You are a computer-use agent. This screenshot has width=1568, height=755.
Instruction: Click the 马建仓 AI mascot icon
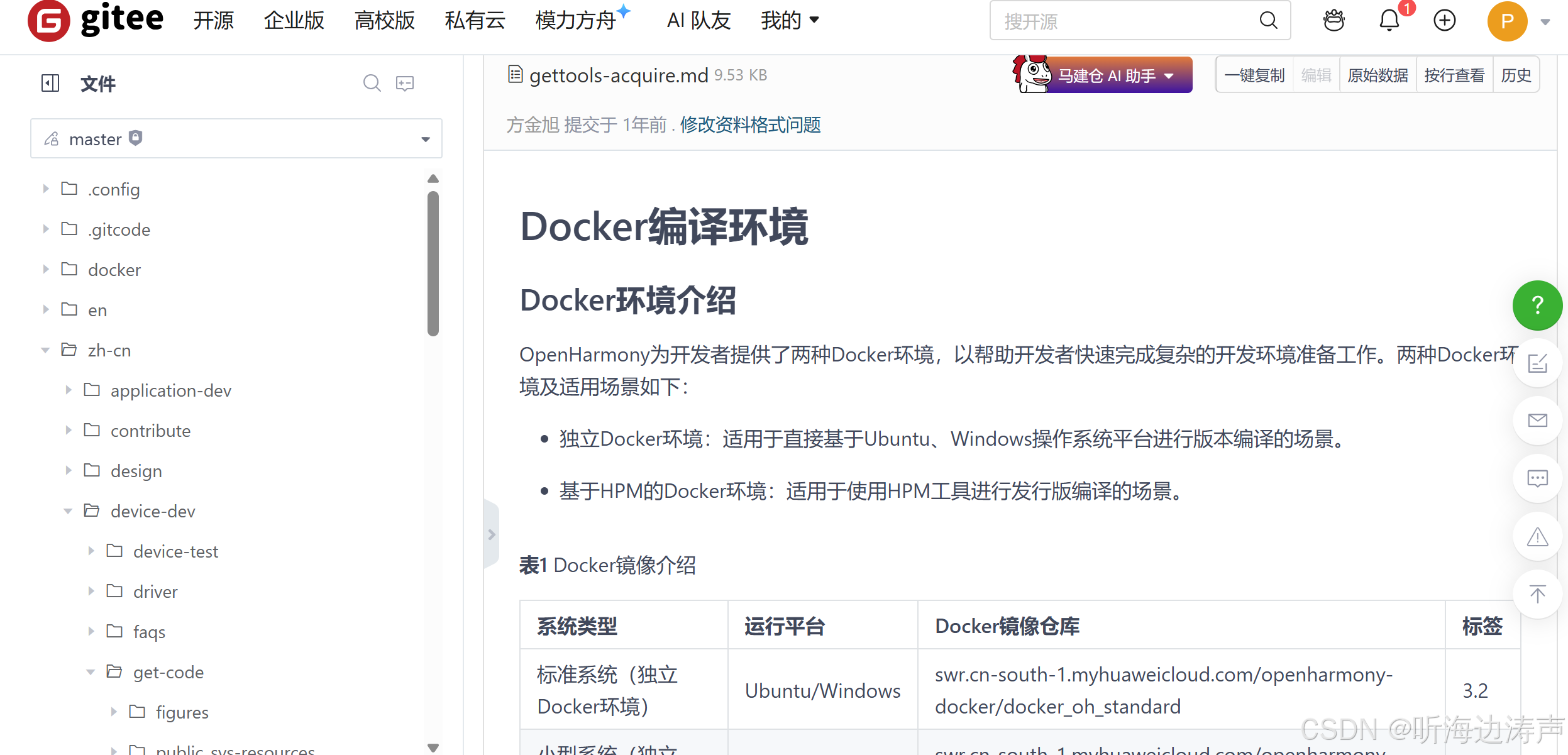click(1031, 74)
